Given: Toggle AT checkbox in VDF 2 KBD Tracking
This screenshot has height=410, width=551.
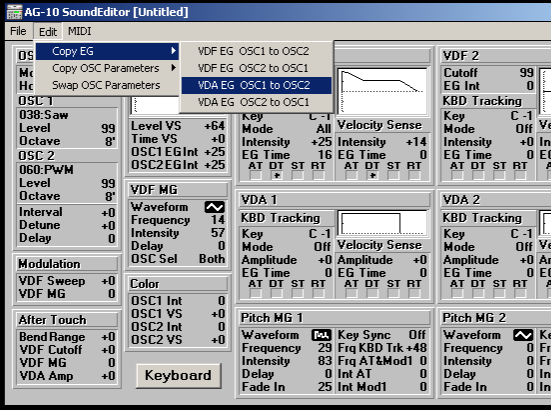Looking at the screenshot, I should click(x=457, y=175).
